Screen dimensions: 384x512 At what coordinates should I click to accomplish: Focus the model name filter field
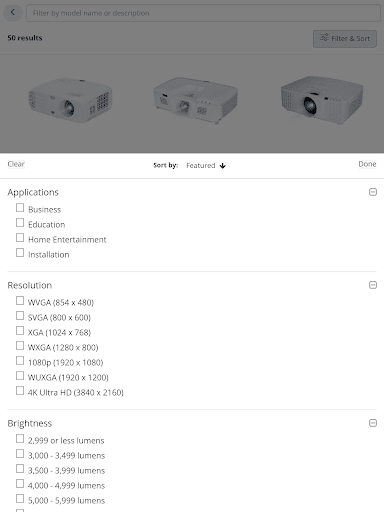click(x=203, y=13)
